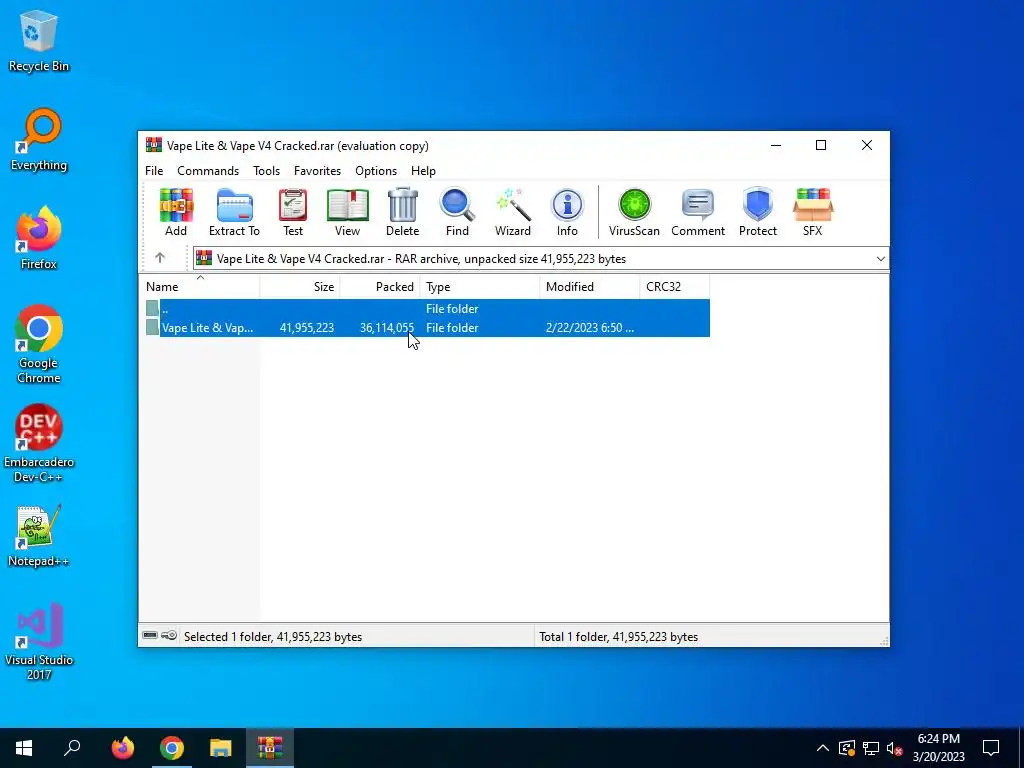The image size is (1024, 768).
Task: Show hidden system tray icons
Action: [823, 748]
